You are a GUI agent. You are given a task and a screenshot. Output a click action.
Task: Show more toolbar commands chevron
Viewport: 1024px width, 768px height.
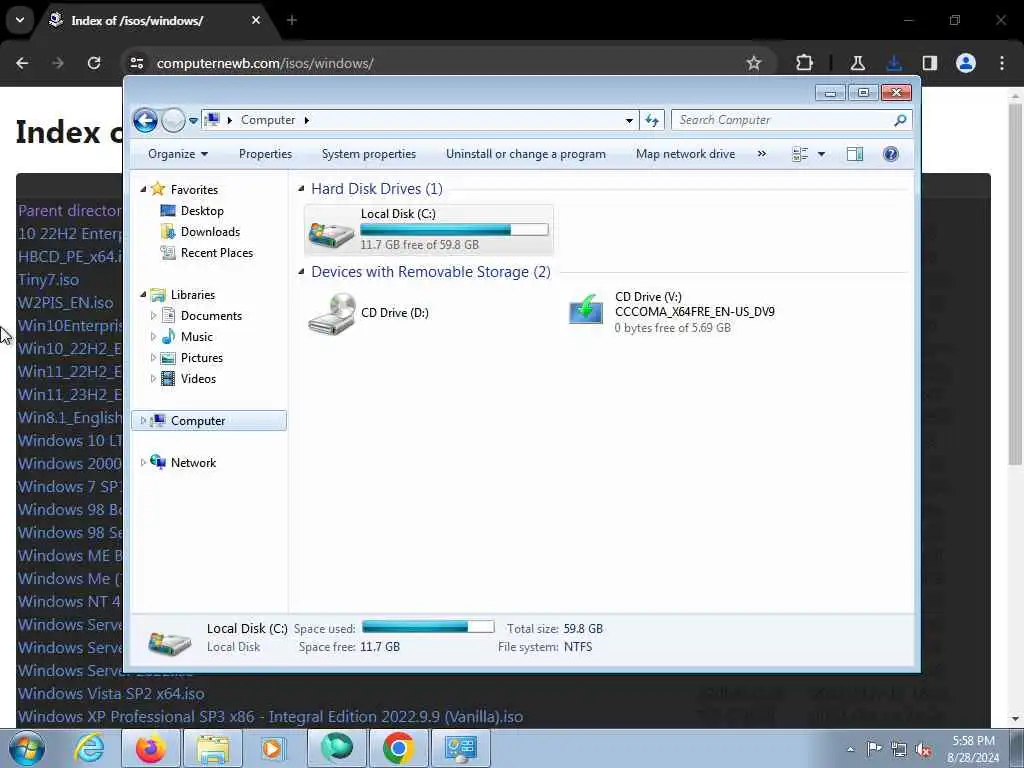pyautogui.click(x=761, y=154)
